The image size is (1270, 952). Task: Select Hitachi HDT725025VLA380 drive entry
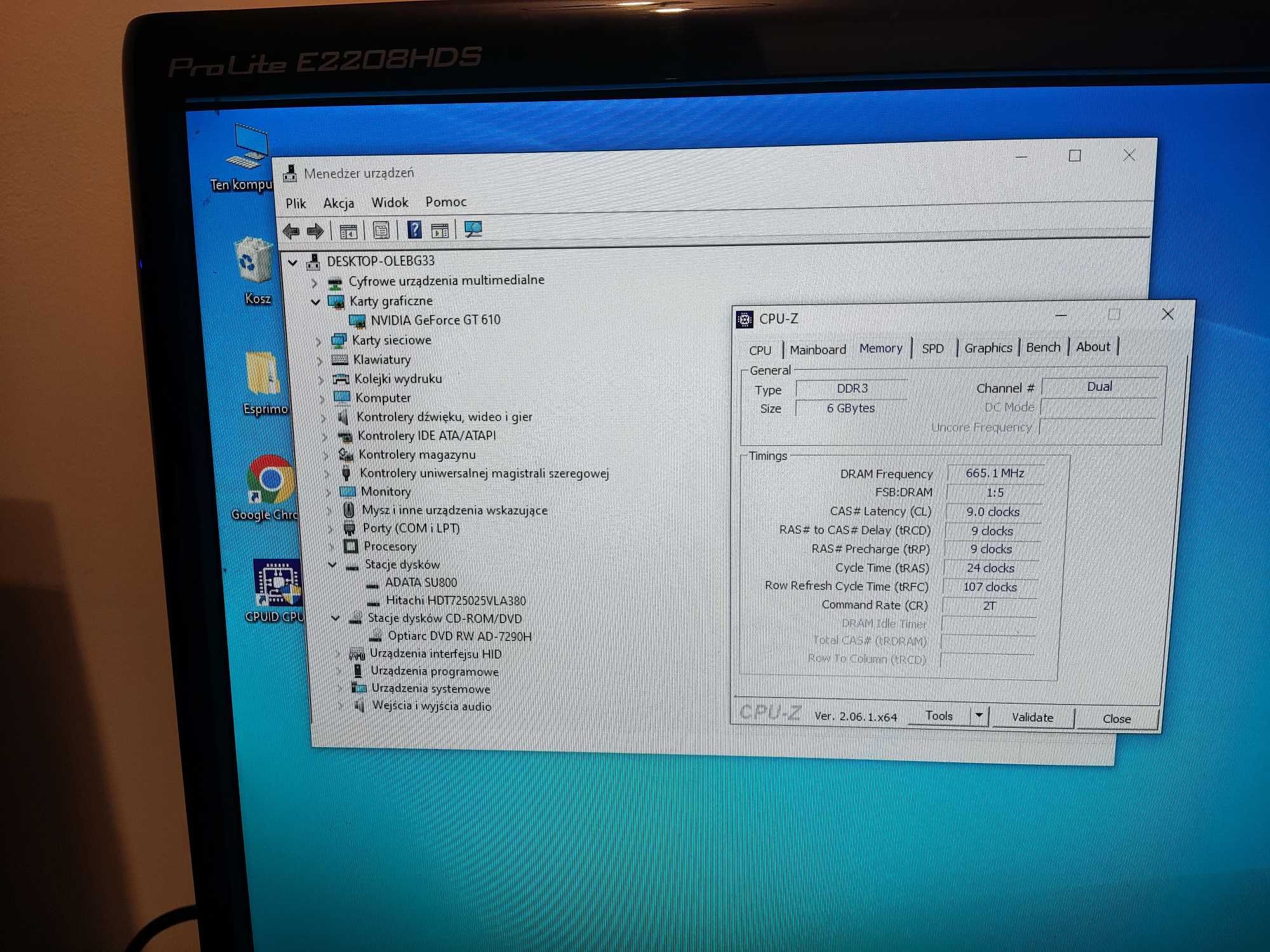click(x=456, y=600)
